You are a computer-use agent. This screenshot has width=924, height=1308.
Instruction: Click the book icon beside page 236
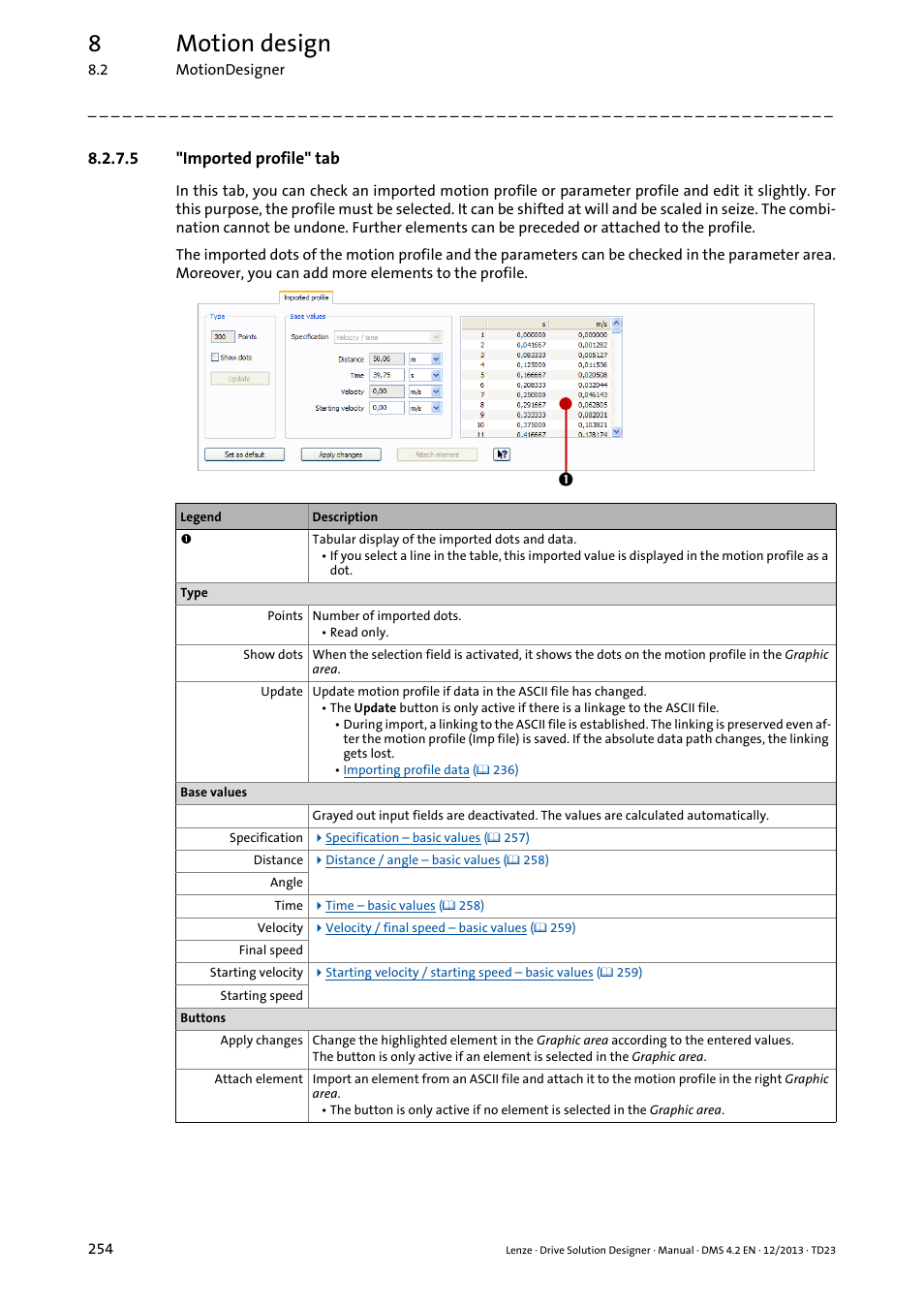pyautogui.click(x=482, y=770)
